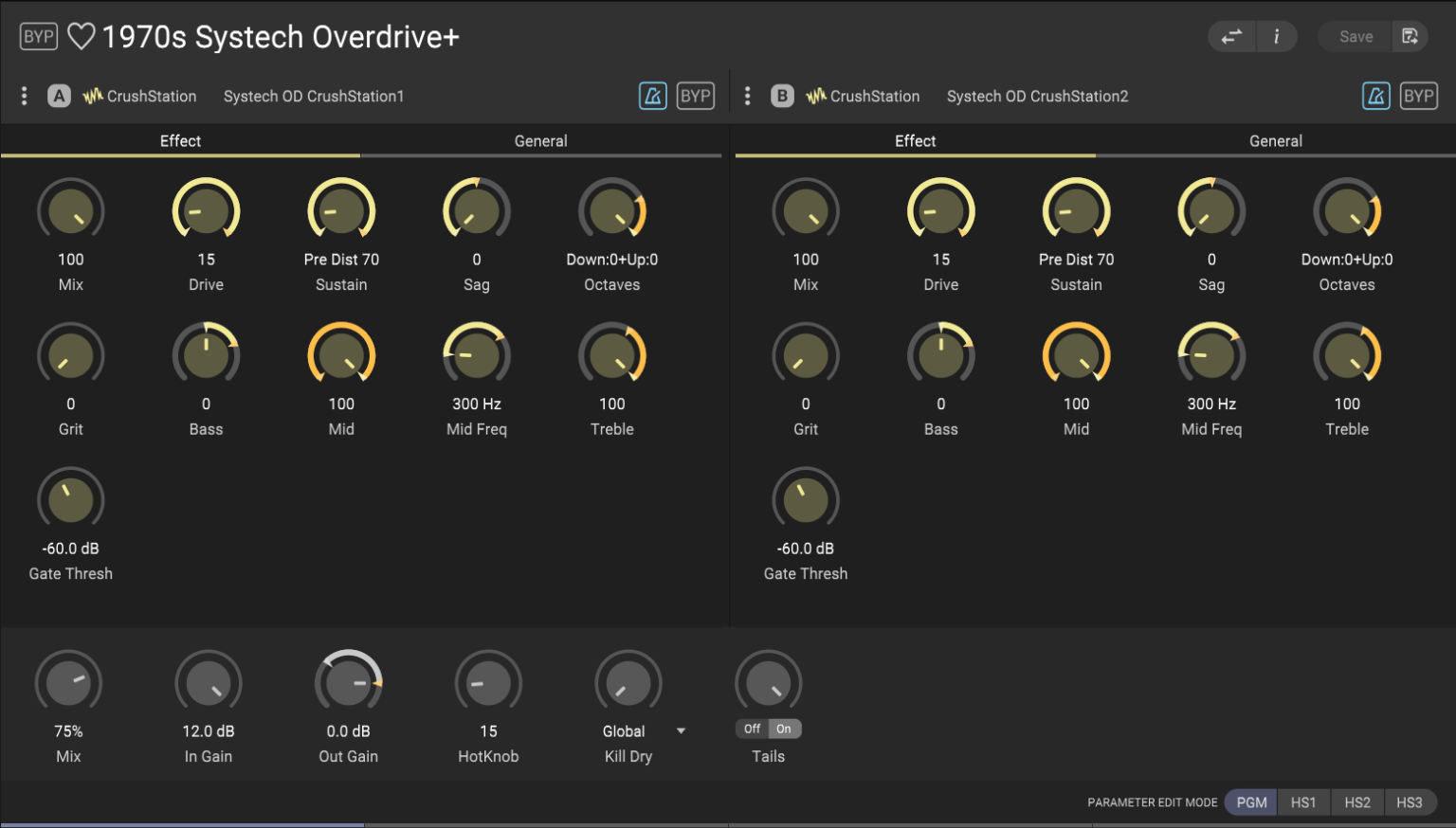
Task: Switch to slot B General tab
Action: pos(1276,141)
